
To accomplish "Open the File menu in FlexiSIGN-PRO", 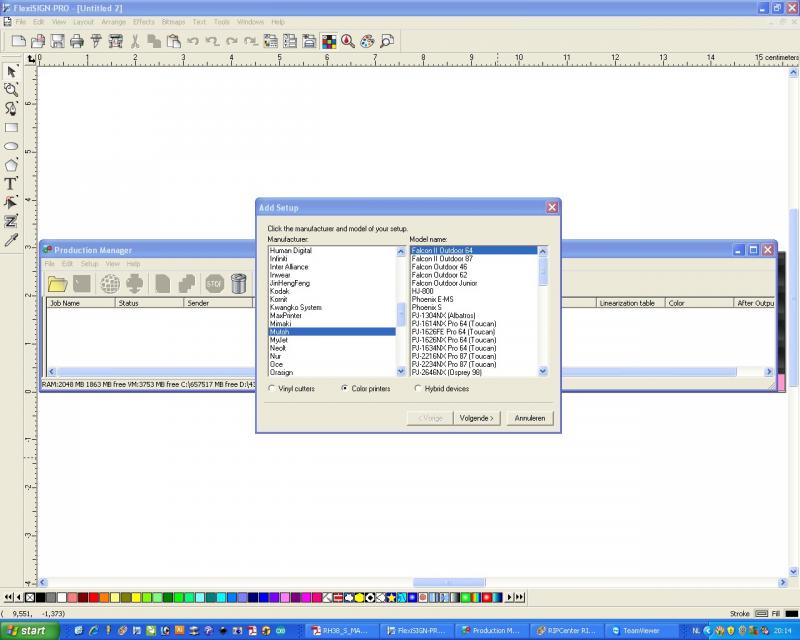I will coord(21,22).
